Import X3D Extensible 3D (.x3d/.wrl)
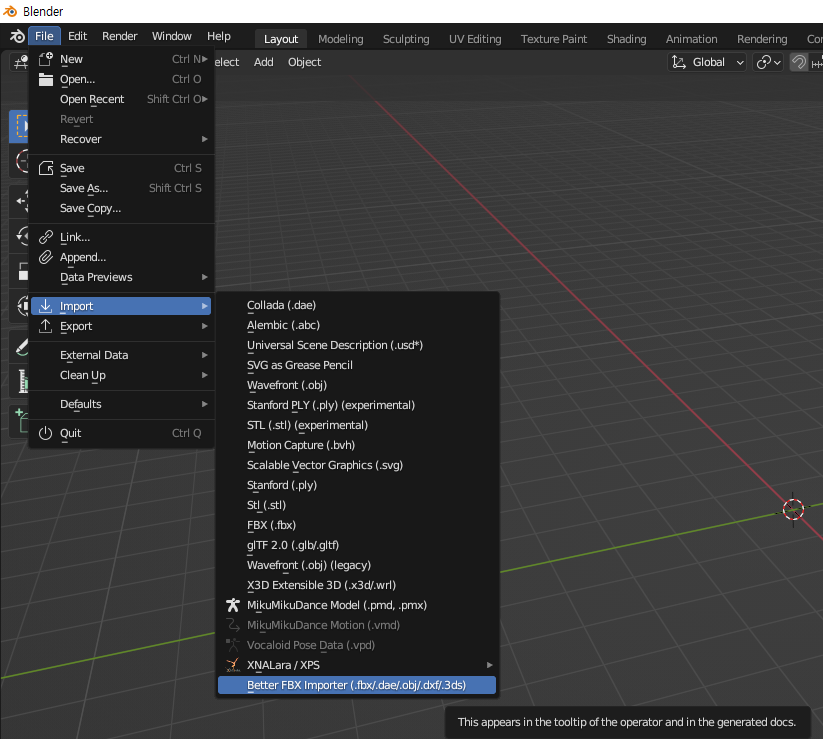 (357, 585)
